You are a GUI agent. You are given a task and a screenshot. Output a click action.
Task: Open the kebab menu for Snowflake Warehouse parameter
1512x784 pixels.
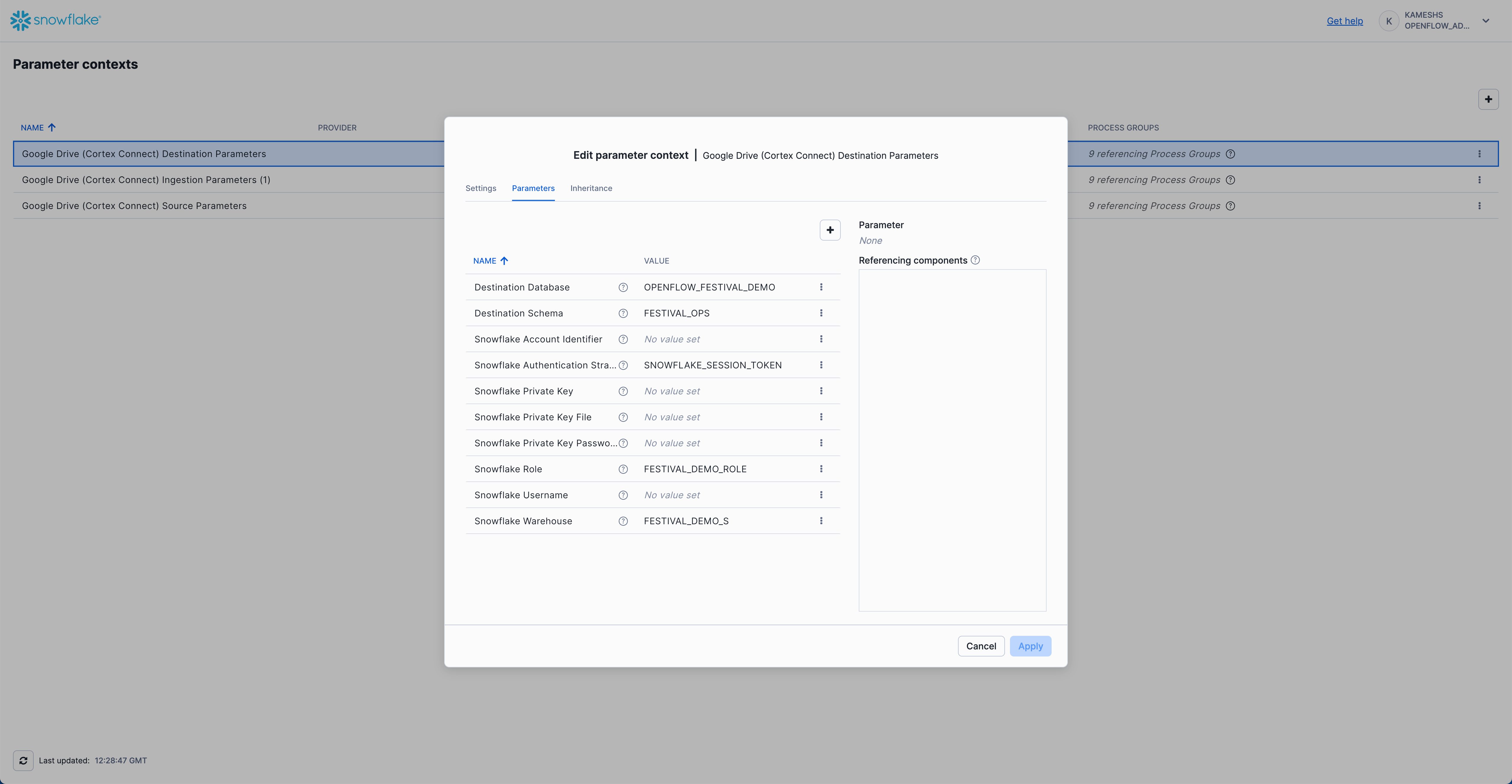(x=821, y=520)
